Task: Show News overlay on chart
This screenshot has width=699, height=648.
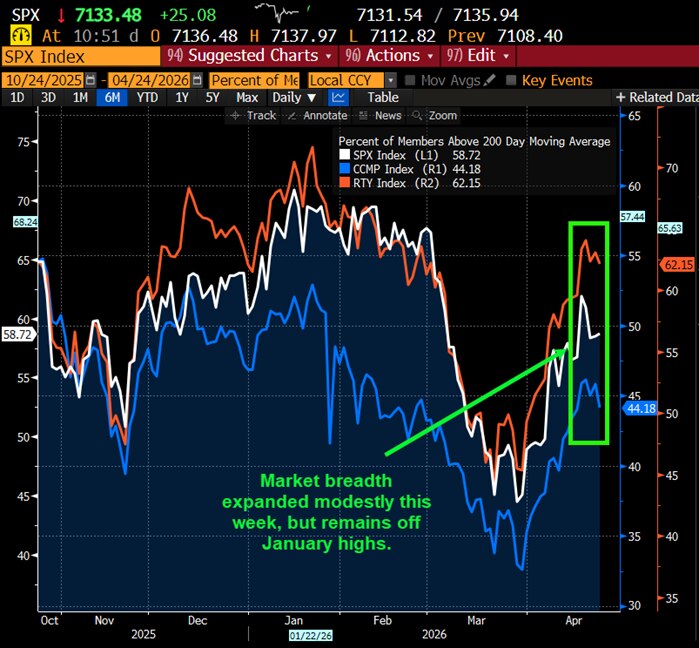Action: tap(383, 116)
